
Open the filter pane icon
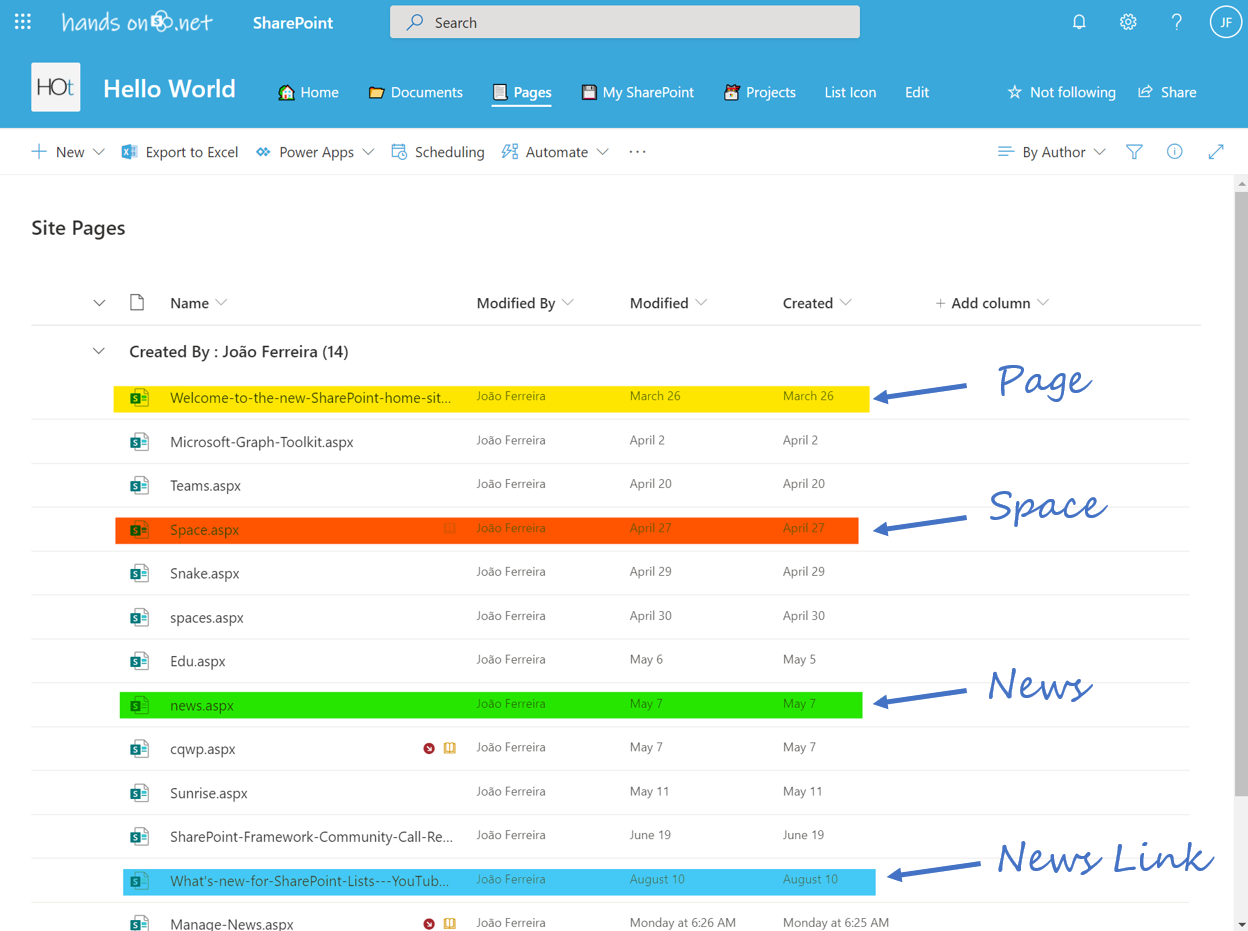tap(1134, 151)
